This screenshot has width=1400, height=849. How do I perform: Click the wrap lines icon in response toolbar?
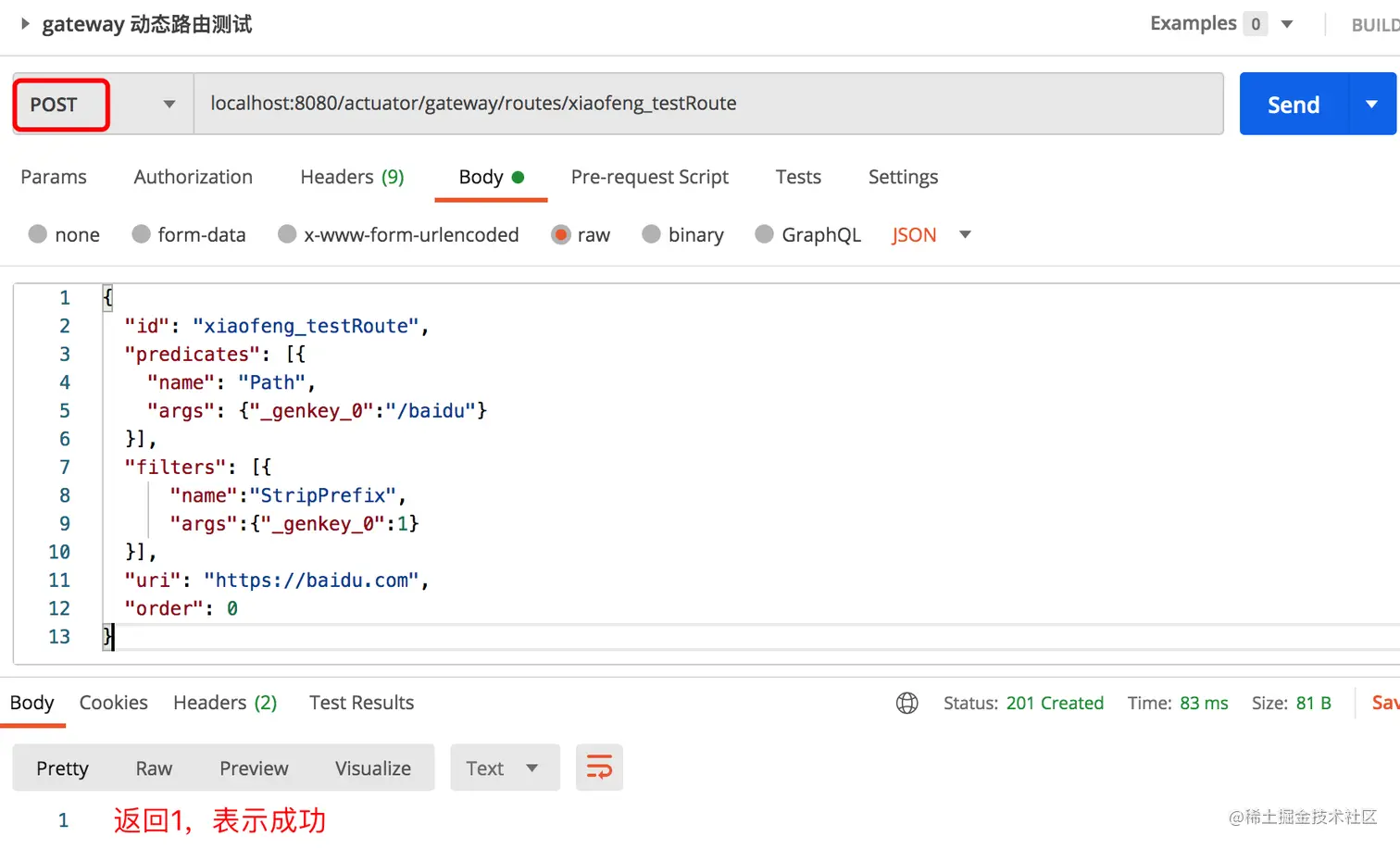click(x=599, y=768)
